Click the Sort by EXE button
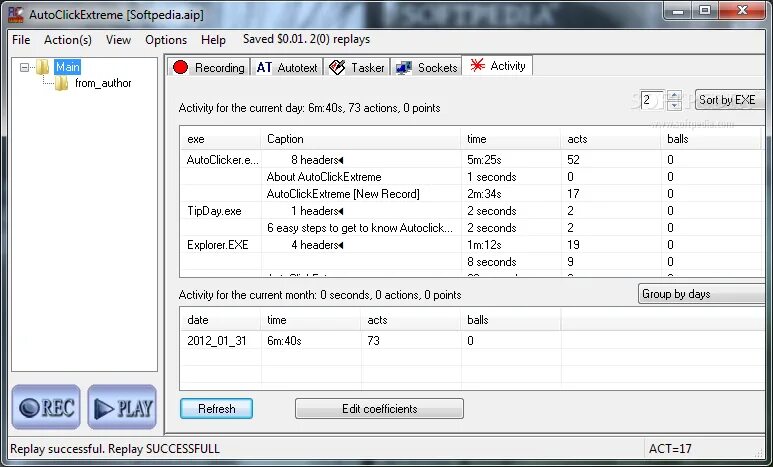This screenshot has height=467, width=773. coord(730,100)
